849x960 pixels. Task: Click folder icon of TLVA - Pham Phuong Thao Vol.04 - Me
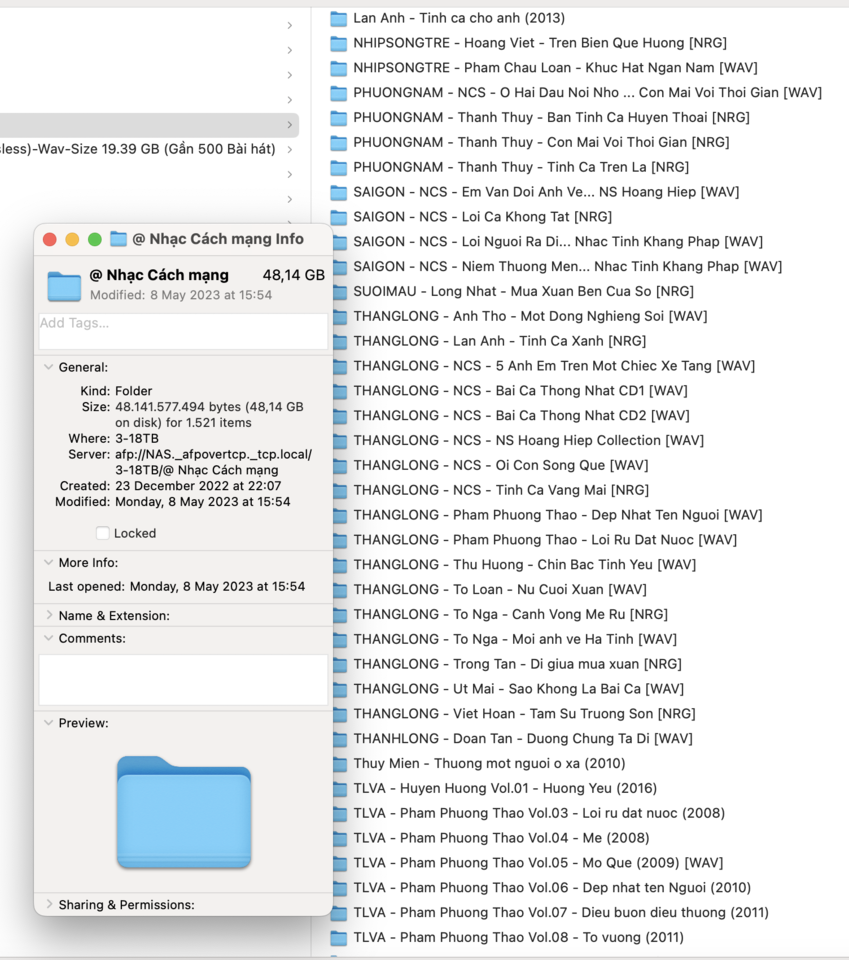pyautogui.click(x=340, y=838)
